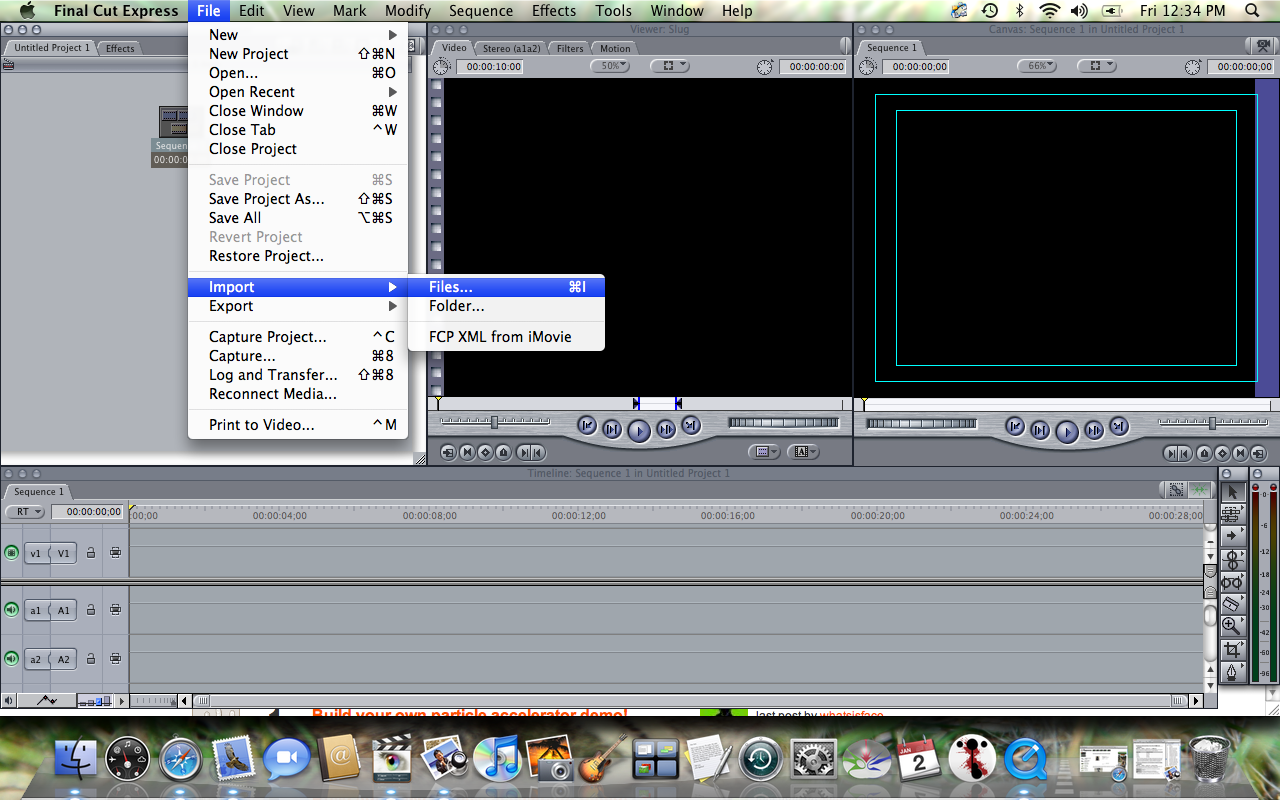Toggle Auto Select on V1 track
1280x800 pixels.
tap(115, 553)
